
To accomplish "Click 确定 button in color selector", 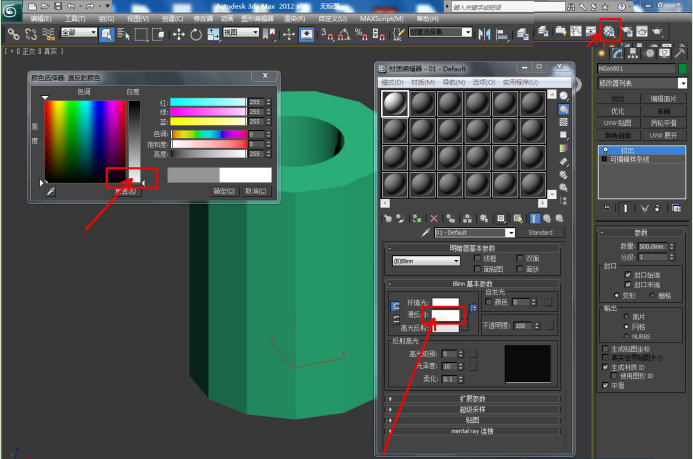I will 224,190.
